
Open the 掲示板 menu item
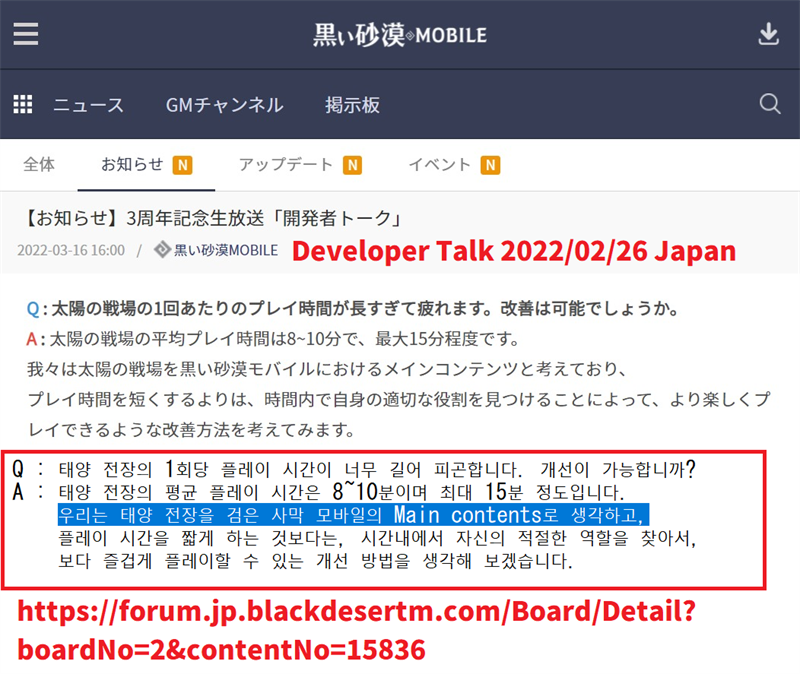[353, 105]
